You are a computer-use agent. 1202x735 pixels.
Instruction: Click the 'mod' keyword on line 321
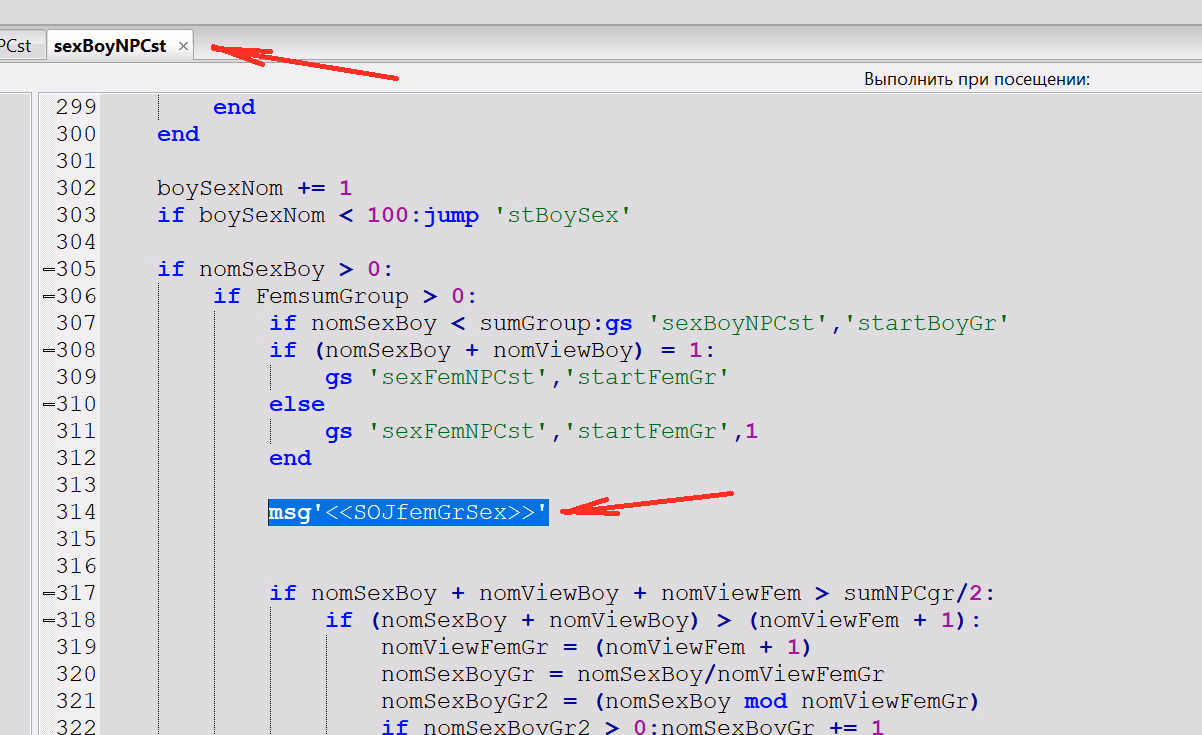click(x=765, y=701)
